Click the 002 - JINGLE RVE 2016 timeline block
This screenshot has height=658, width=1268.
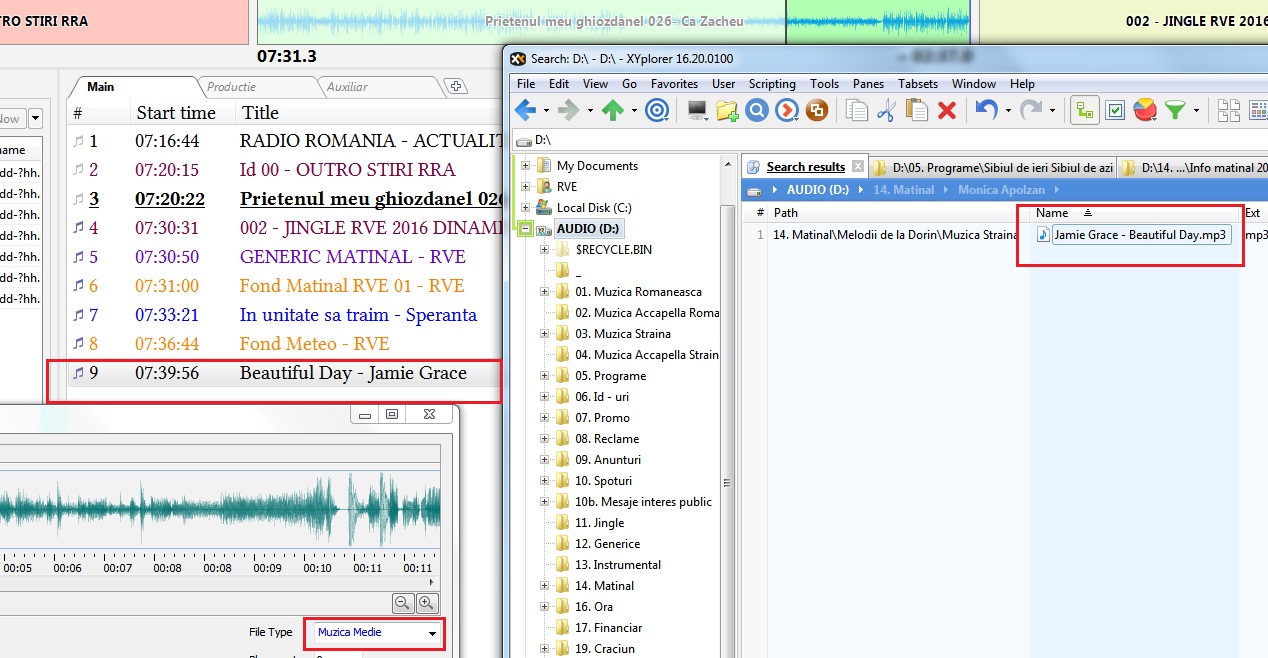click(x=1123, y=21)
